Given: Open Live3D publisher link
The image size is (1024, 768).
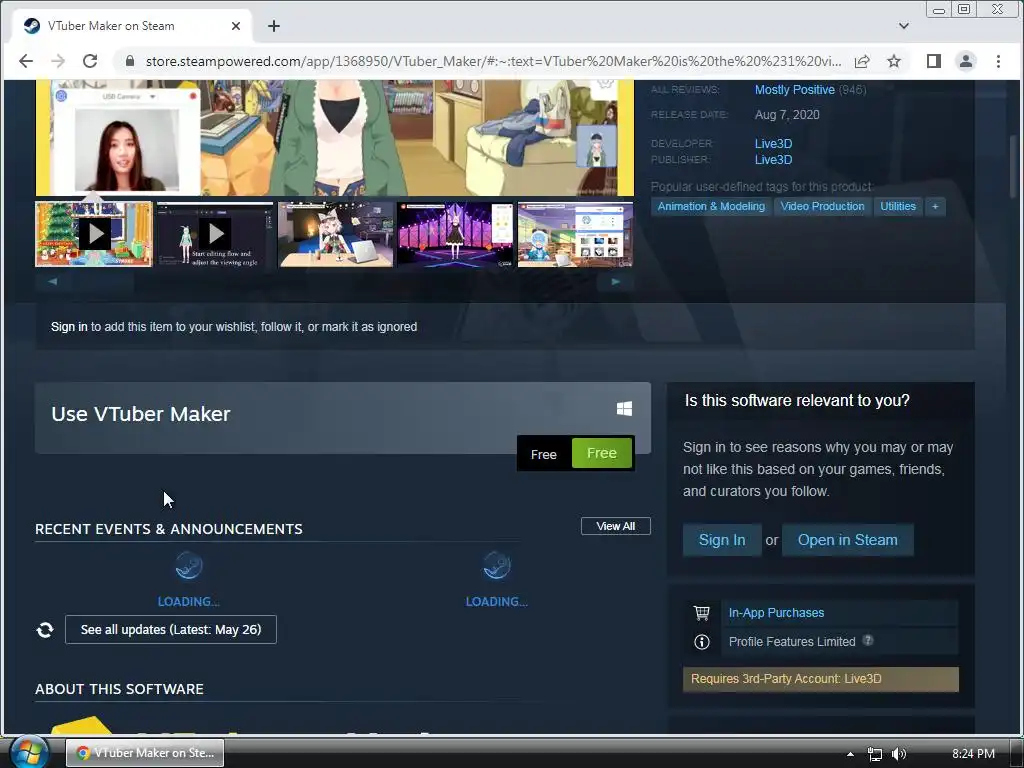Looking at the screenshot, I should tap(773, 159).
